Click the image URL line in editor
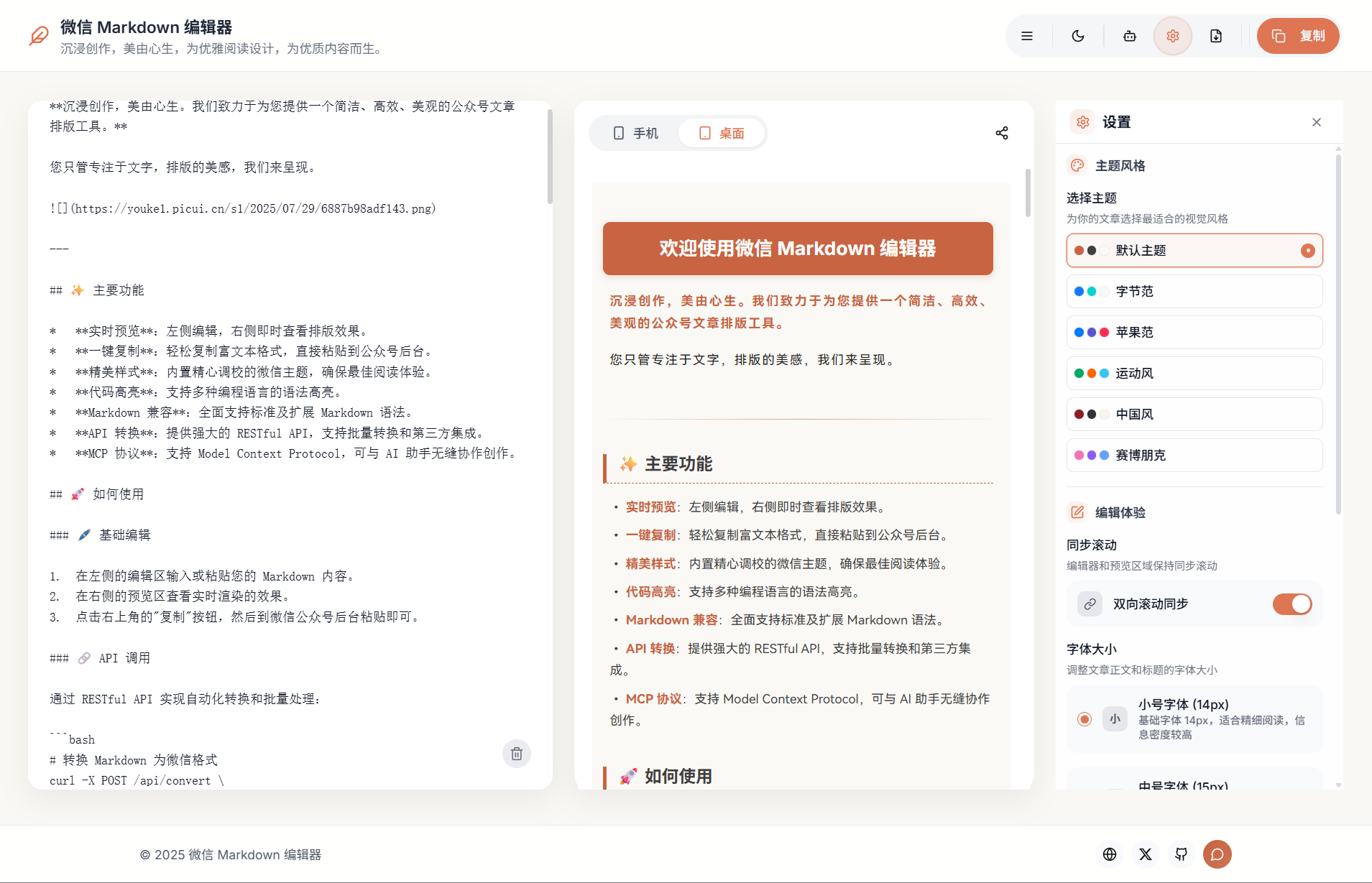Screen dimensions: 1372x883 tap(243, 208)
